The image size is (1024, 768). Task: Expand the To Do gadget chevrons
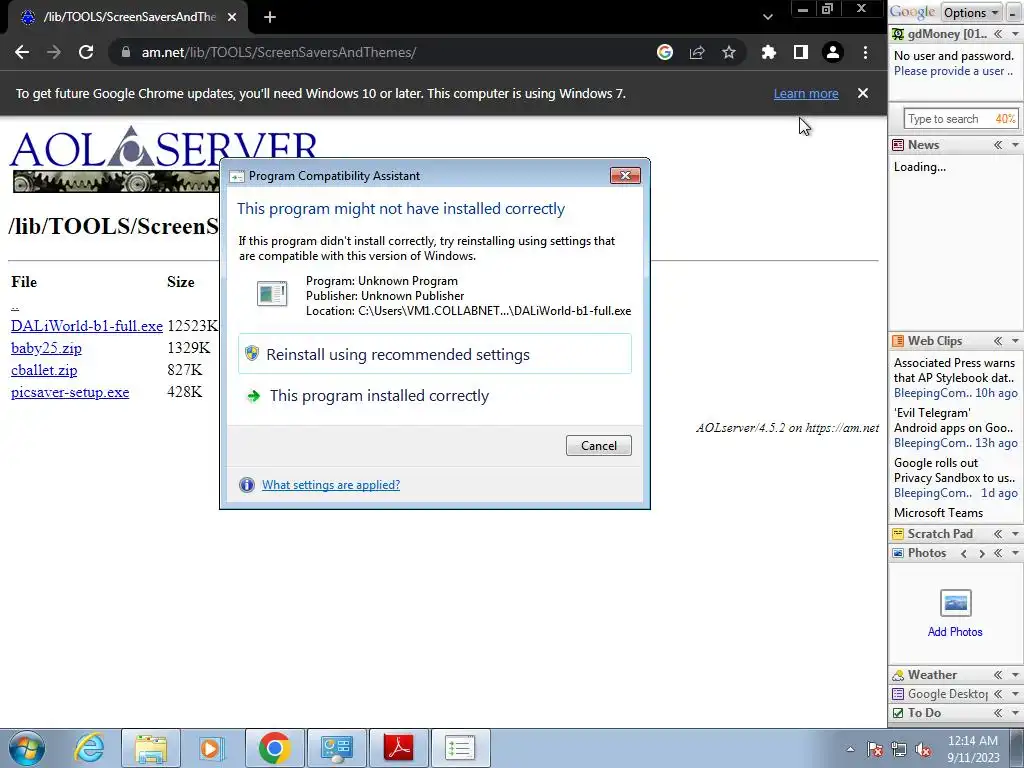pos(998,712)
